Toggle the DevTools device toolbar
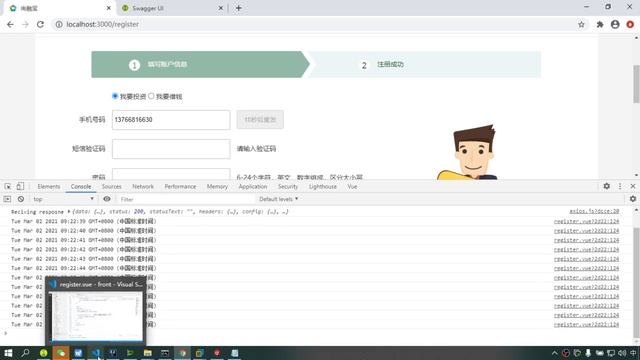 [20, 186]
